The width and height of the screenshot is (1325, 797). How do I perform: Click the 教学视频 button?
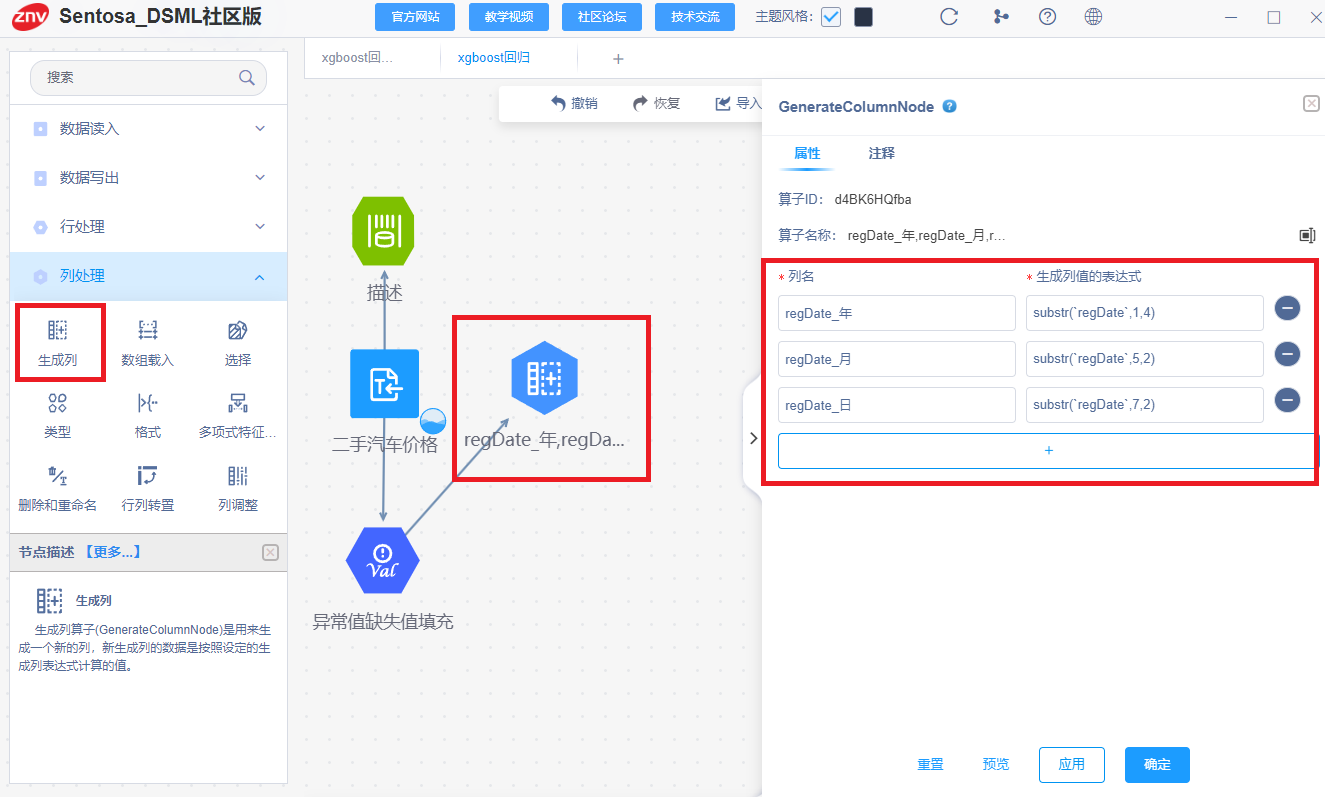point(508,17)
